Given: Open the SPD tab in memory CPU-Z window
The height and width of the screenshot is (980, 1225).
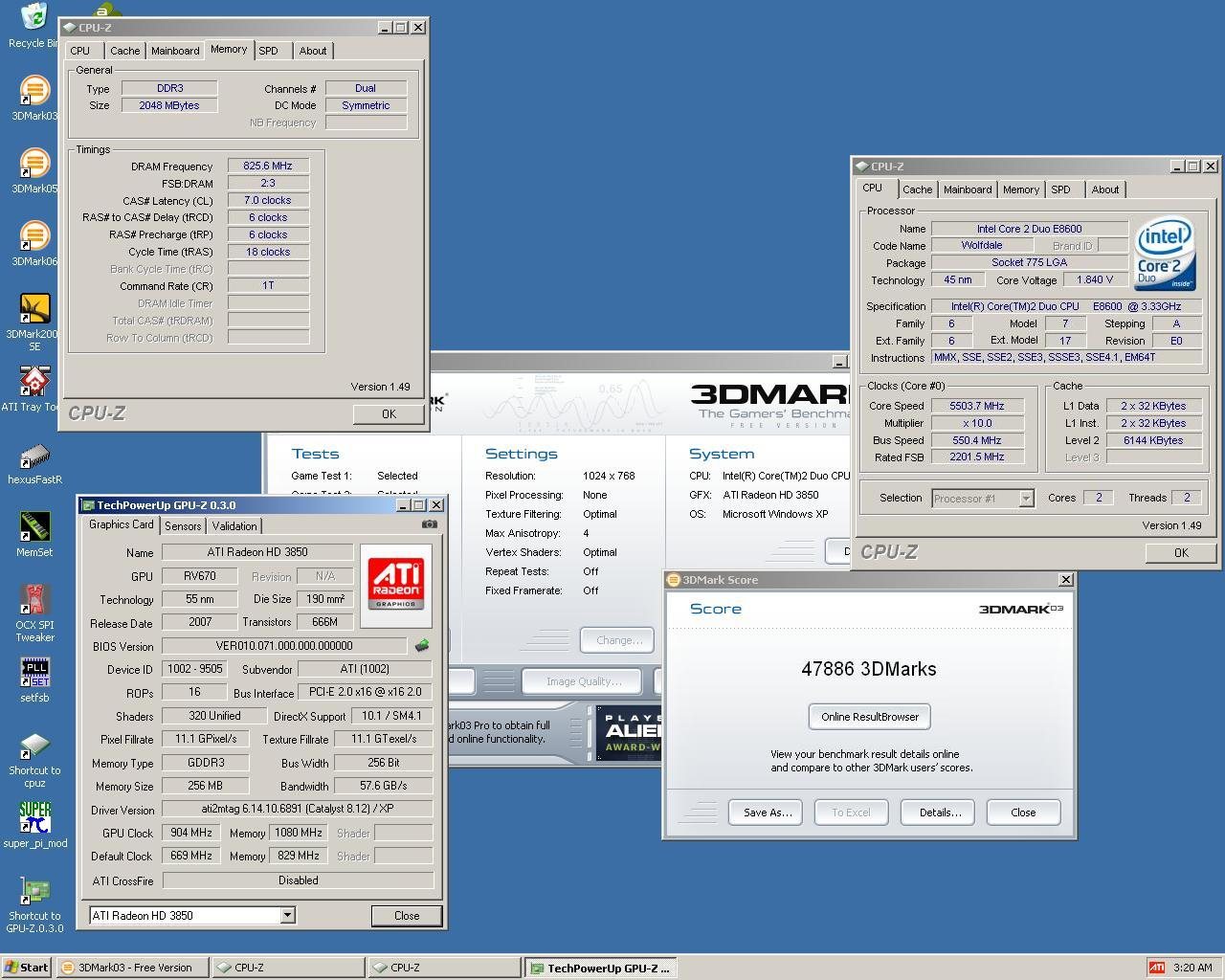Looking at the screenshot, I should point(269,51).
